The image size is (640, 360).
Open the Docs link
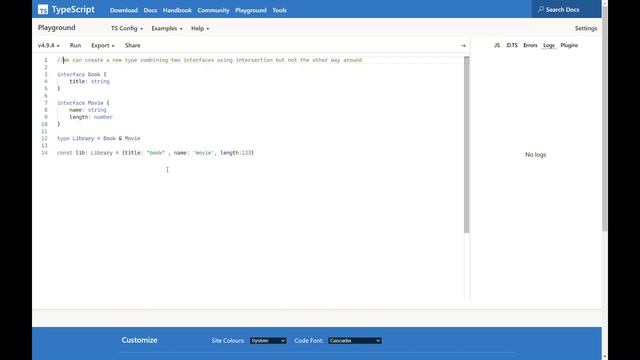click(x=150, y=10)
